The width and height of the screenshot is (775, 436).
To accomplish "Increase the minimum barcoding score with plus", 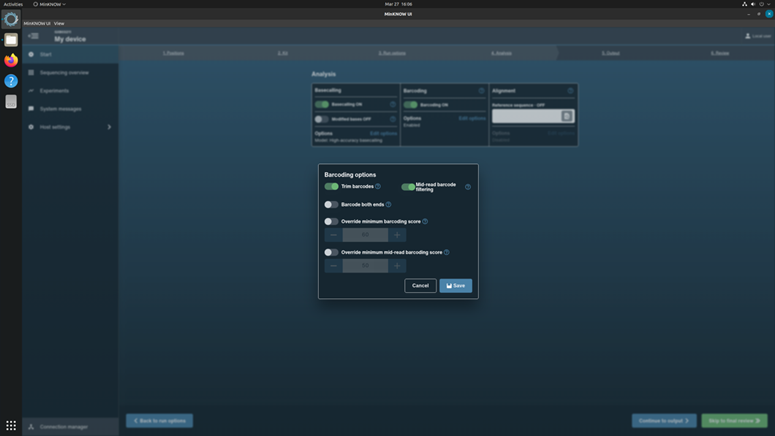I will pos(397,235).
